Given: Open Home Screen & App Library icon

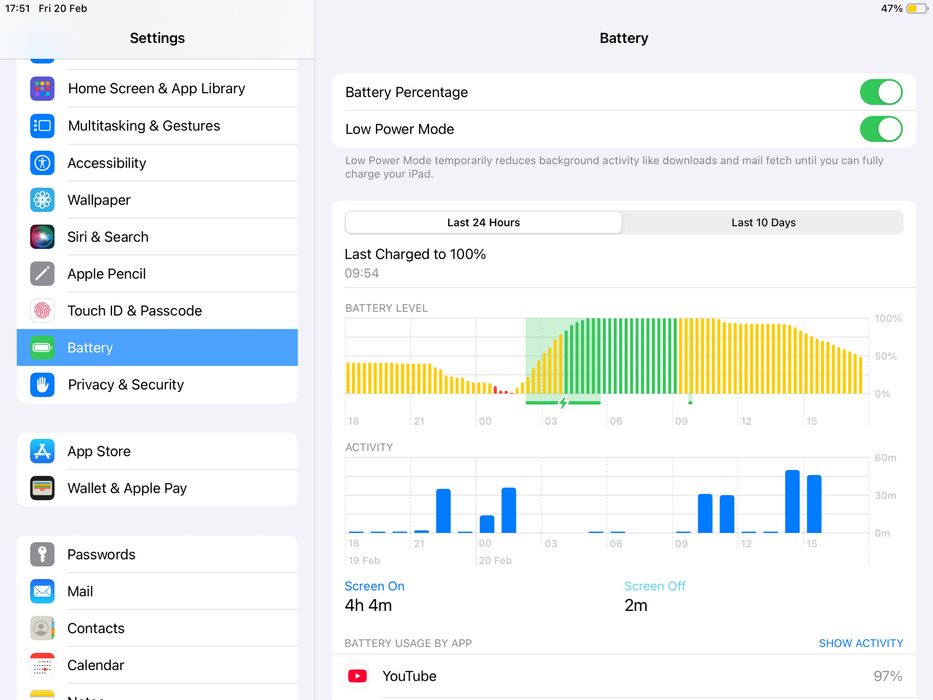Looking at the screenshot, I should click(x=42, y=89).
